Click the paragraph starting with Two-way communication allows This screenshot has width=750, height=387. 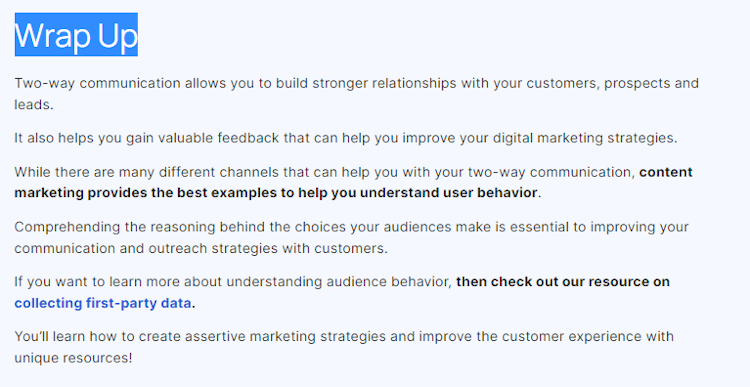tap(356, 94)
